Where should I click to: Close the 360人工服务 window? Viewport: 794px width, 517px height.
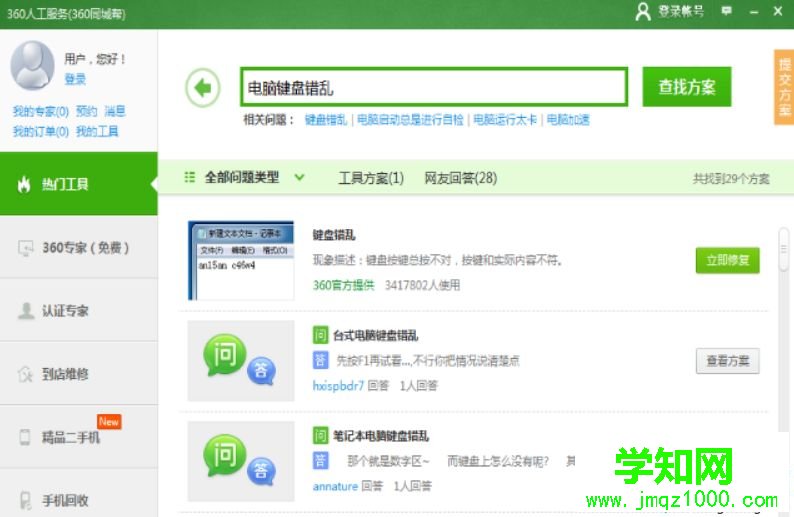click(778, 11)
